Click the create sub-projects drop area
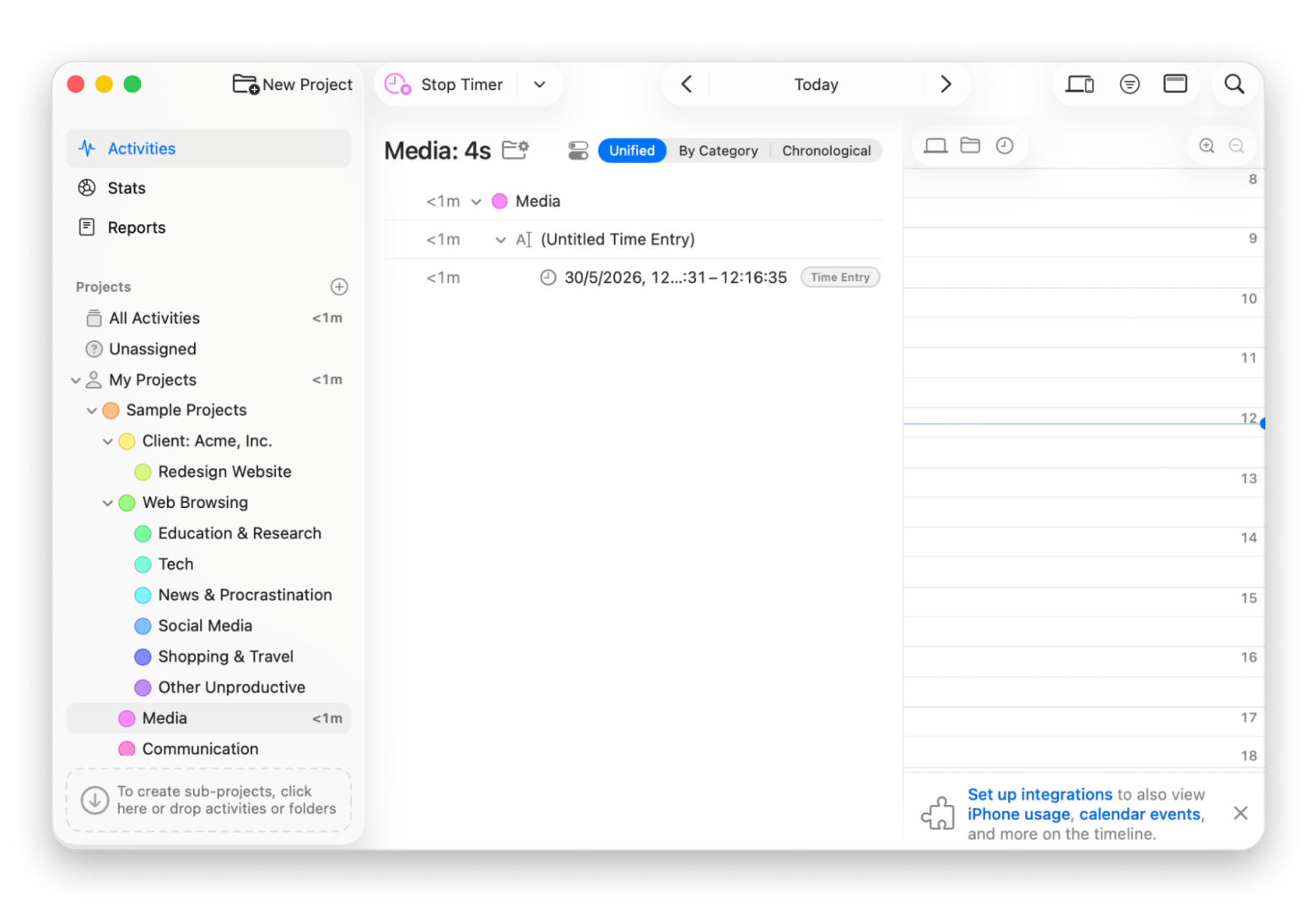 click(x=209, y=800)
